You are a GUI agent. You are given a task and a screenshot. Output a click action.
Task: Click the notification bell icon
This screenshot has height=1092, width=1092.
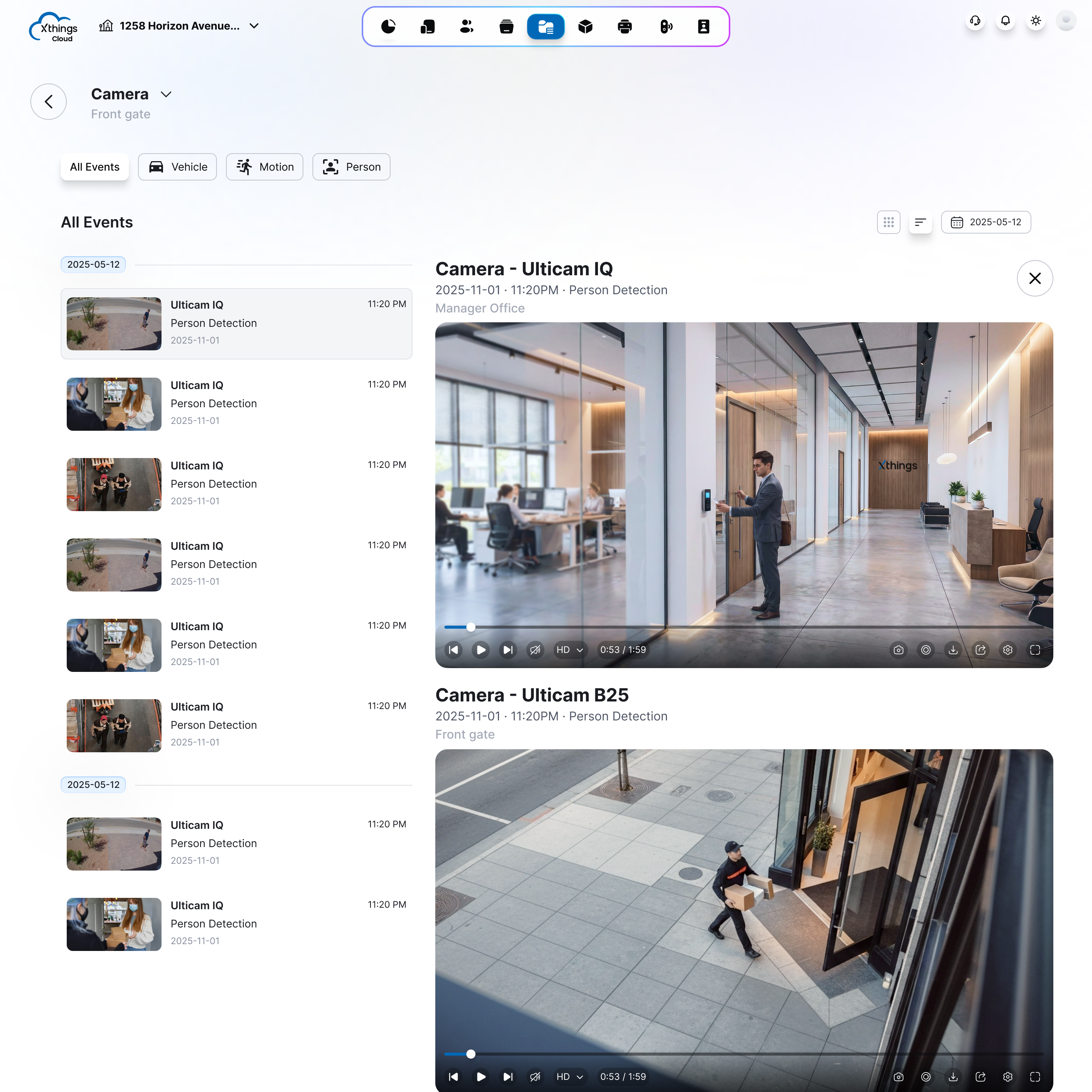[x=1005, y=21]
